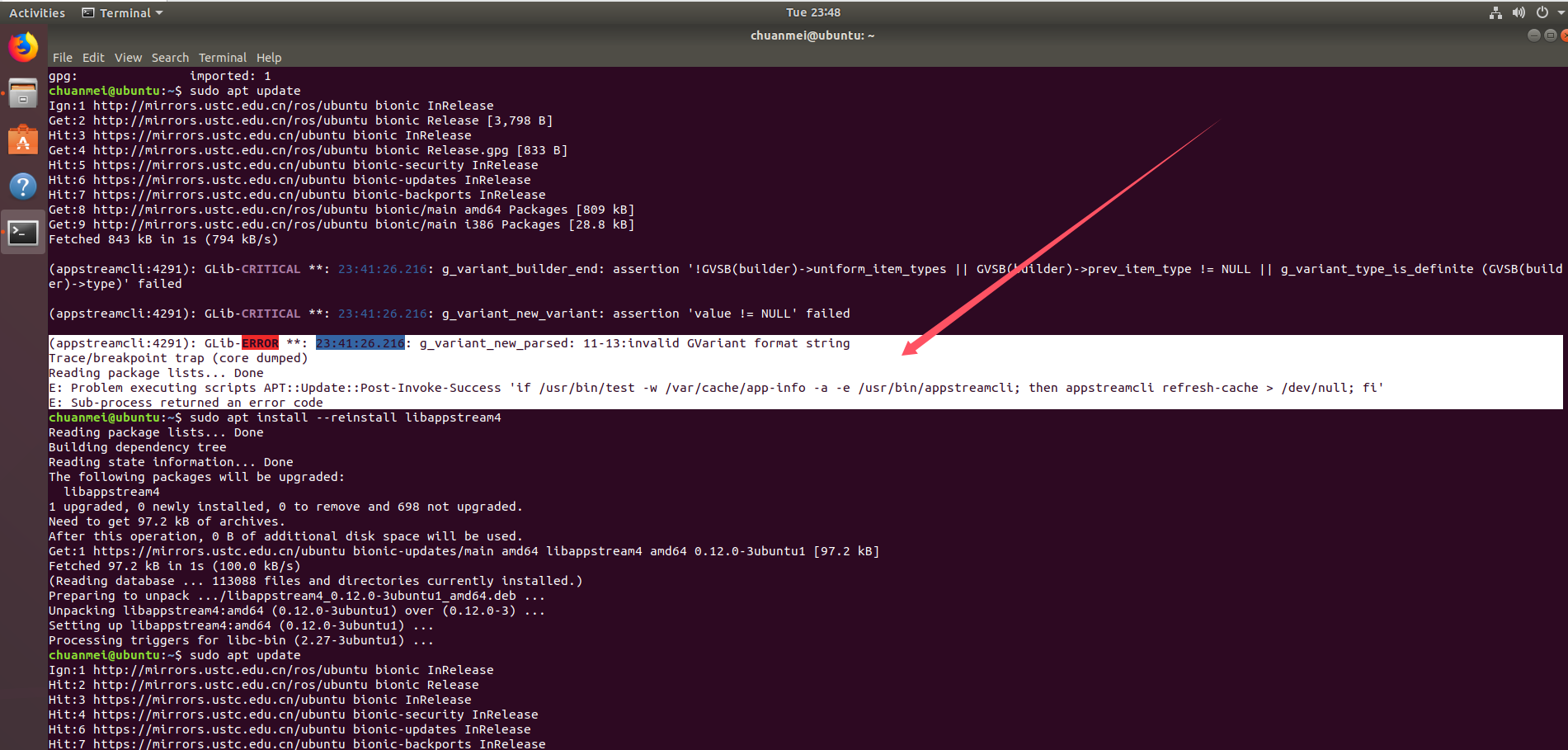Open the Files file manager from the dock
The image size is (1568, 750).
click(x=22, y=92)
